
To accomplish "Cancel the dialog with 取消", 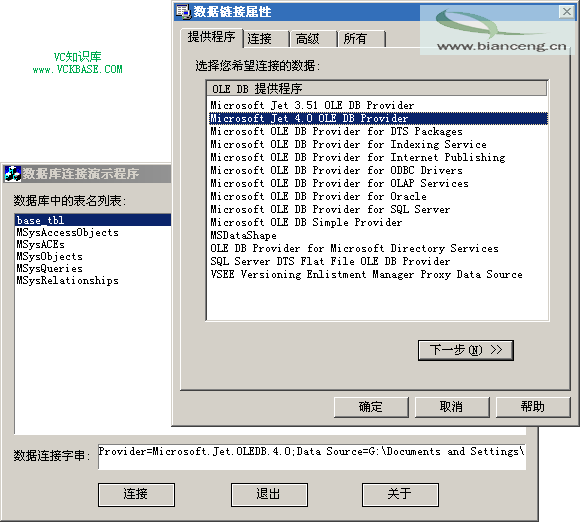I will pyautogui.click(x=452, y=407).
